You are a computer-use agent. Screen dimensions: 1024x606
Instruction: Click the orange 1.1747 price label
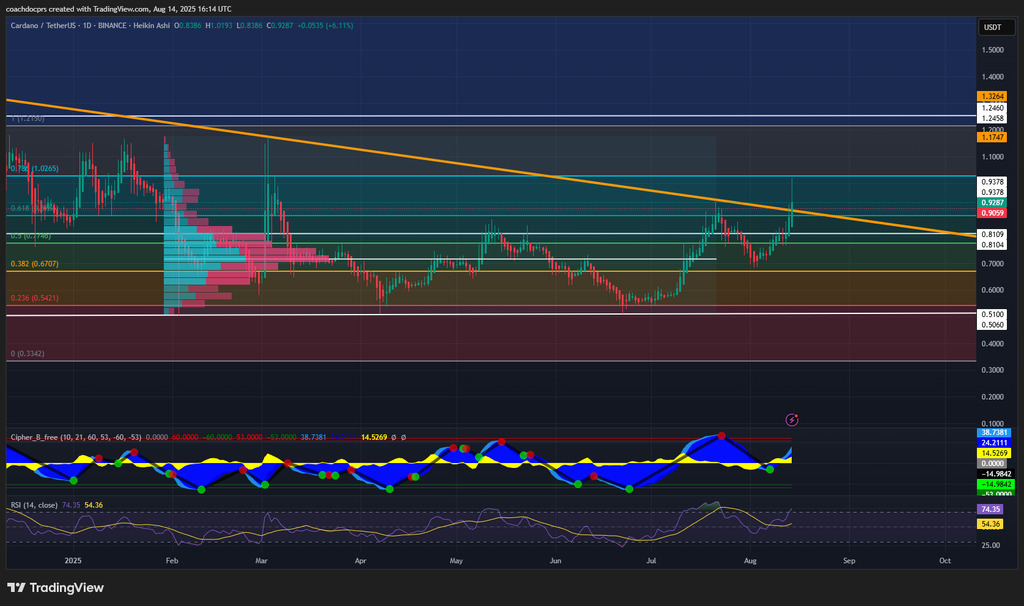point(993,137)
